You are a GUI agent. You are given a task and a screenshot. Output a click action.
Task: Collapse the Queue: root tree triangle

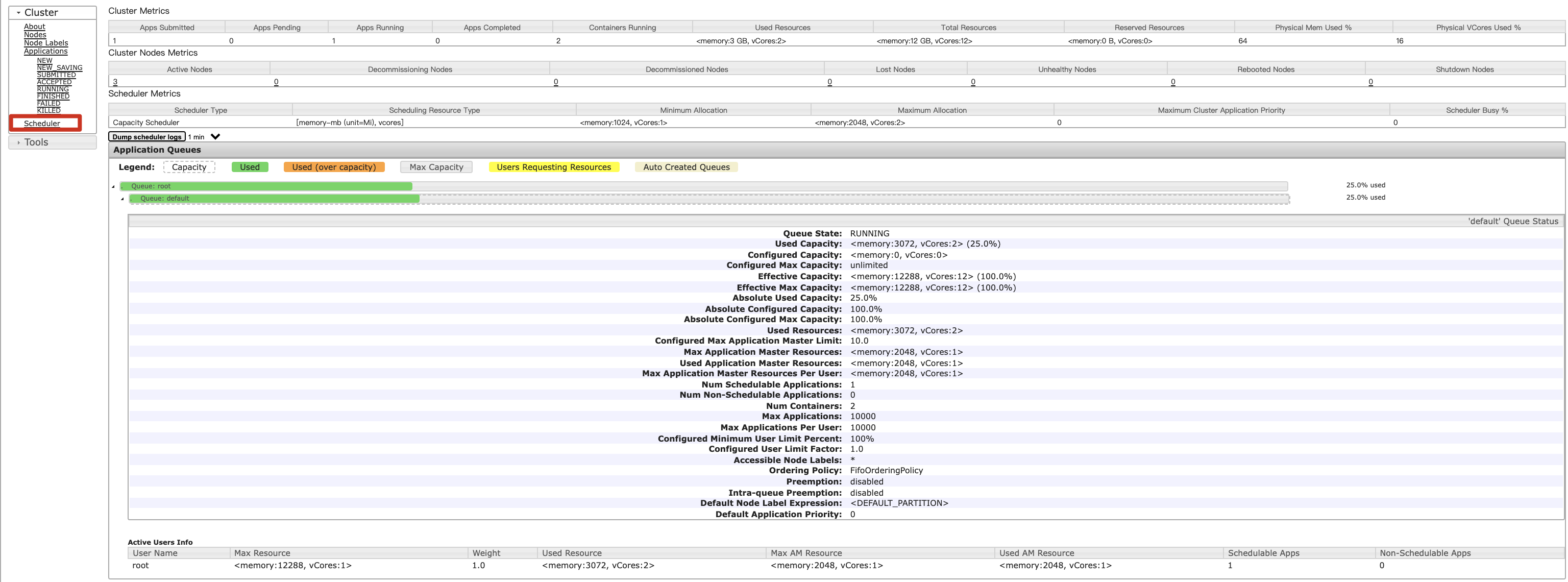pyautogui.click(x=113, y=187)
